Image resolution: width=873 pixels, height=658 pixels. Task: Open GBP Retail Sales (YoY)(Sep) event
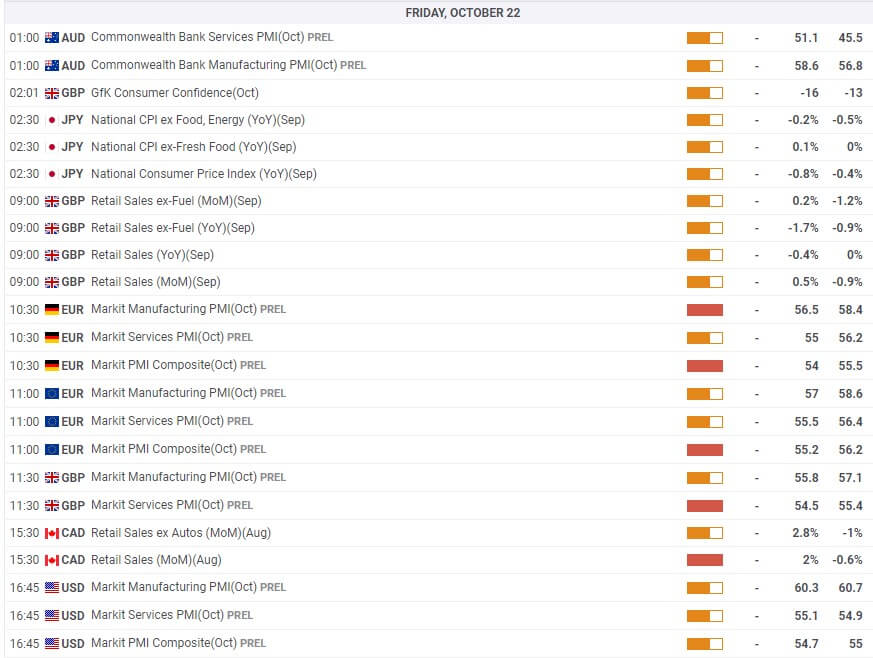click(x=152, y=255)
